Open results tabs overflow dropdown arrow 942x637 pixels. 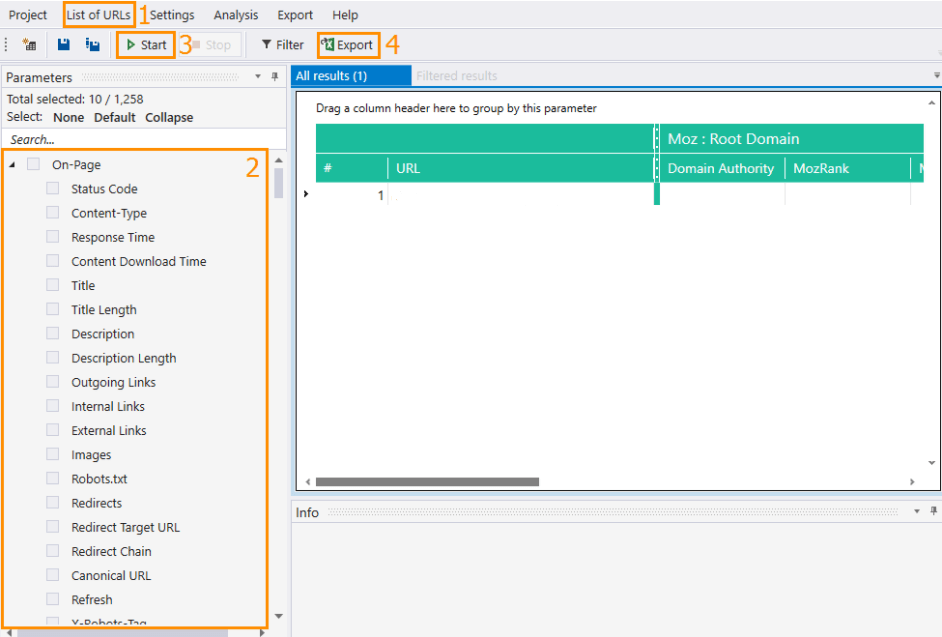pos(937,75)
